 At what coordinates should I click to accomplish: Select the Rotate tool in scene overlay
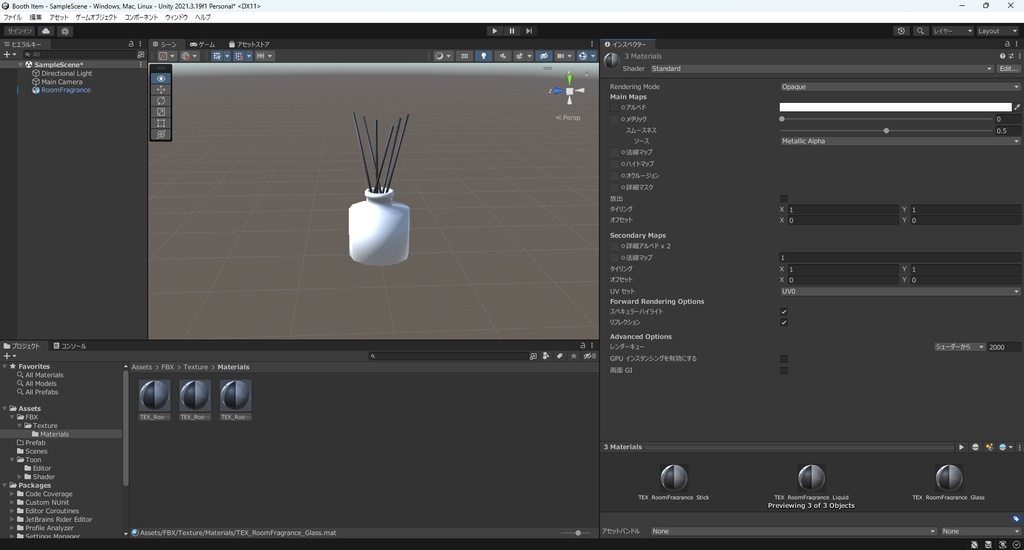161,101
